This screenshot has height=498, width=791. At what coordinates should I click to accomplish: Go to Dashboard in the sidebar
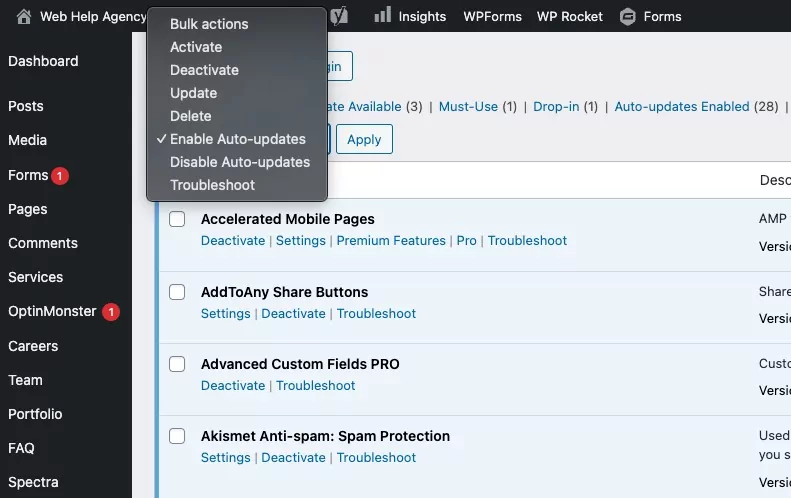[43, 61]
